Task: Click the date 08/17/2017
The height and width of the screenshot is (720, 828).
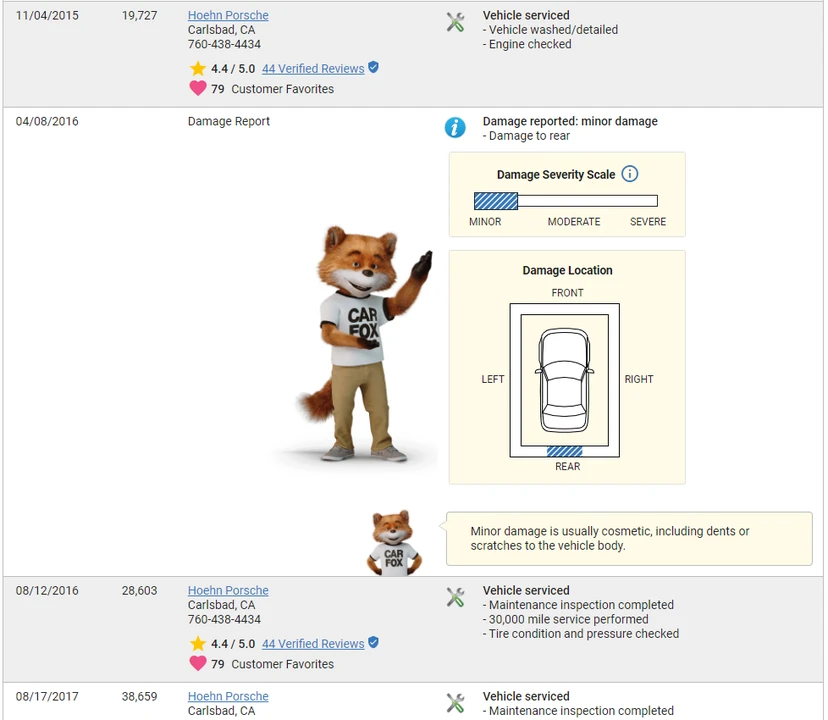Action: (47, 696)
